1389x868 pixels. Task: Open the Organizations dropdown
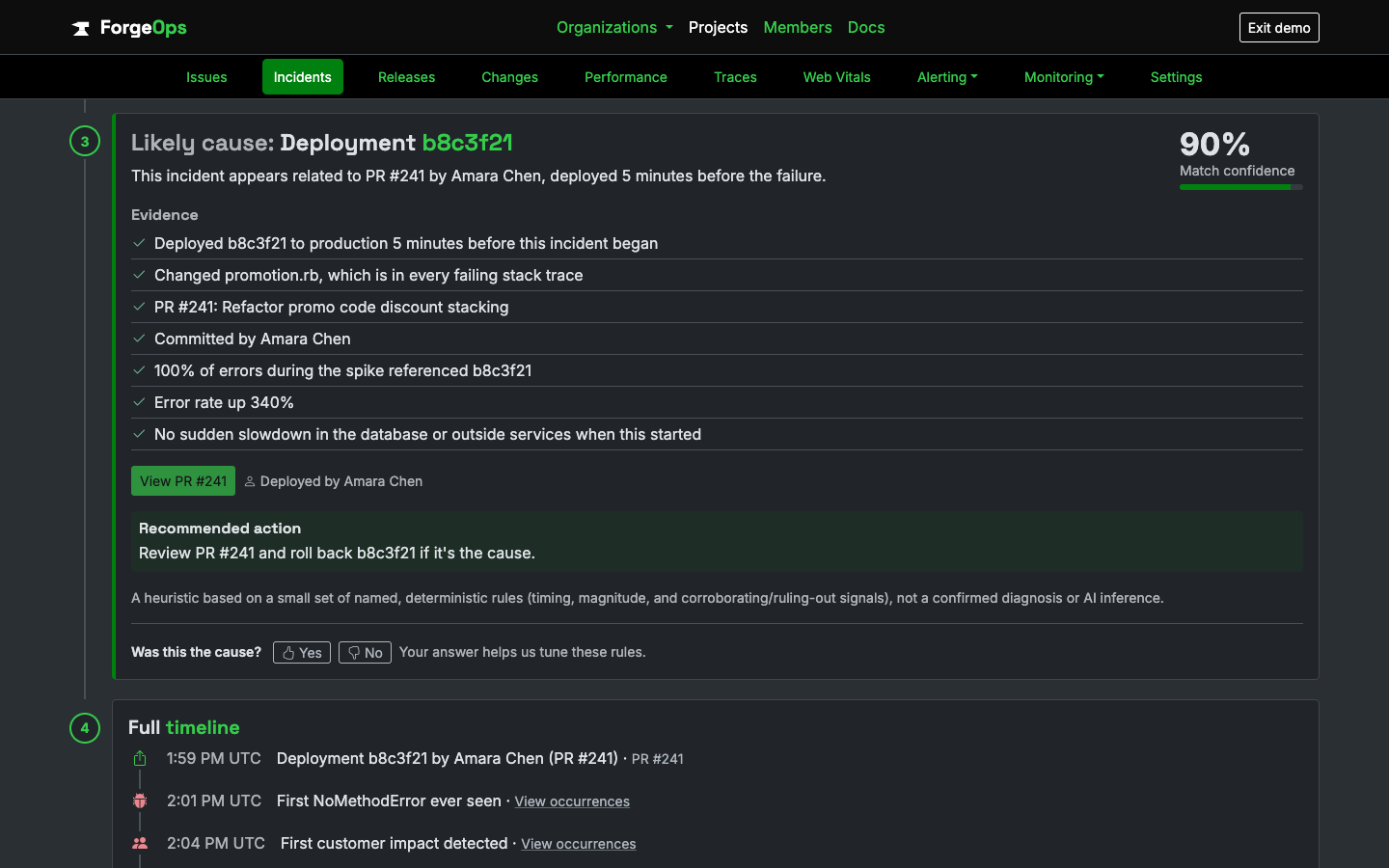[614, 27]
